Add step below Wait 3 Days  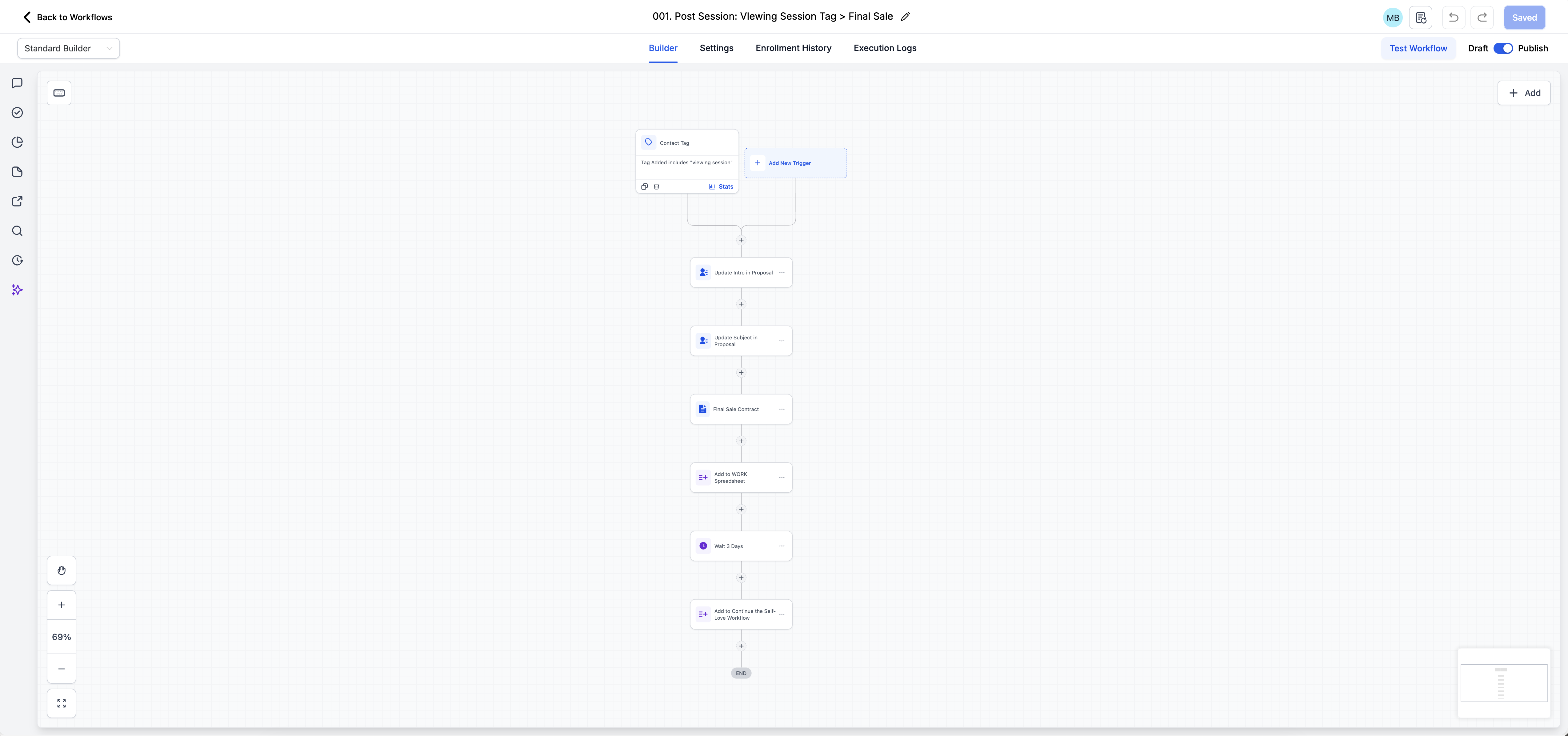click(x=741, y=578)
